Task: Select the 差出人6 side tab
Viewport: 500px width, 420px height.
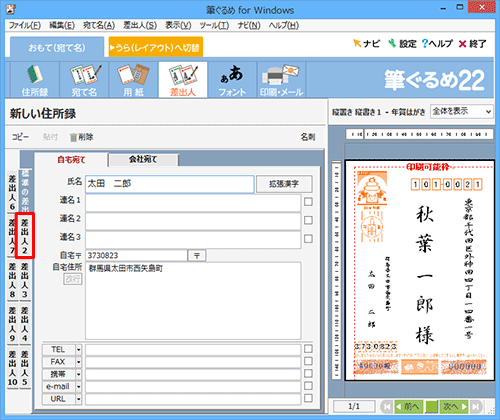Action: point(12,192)
